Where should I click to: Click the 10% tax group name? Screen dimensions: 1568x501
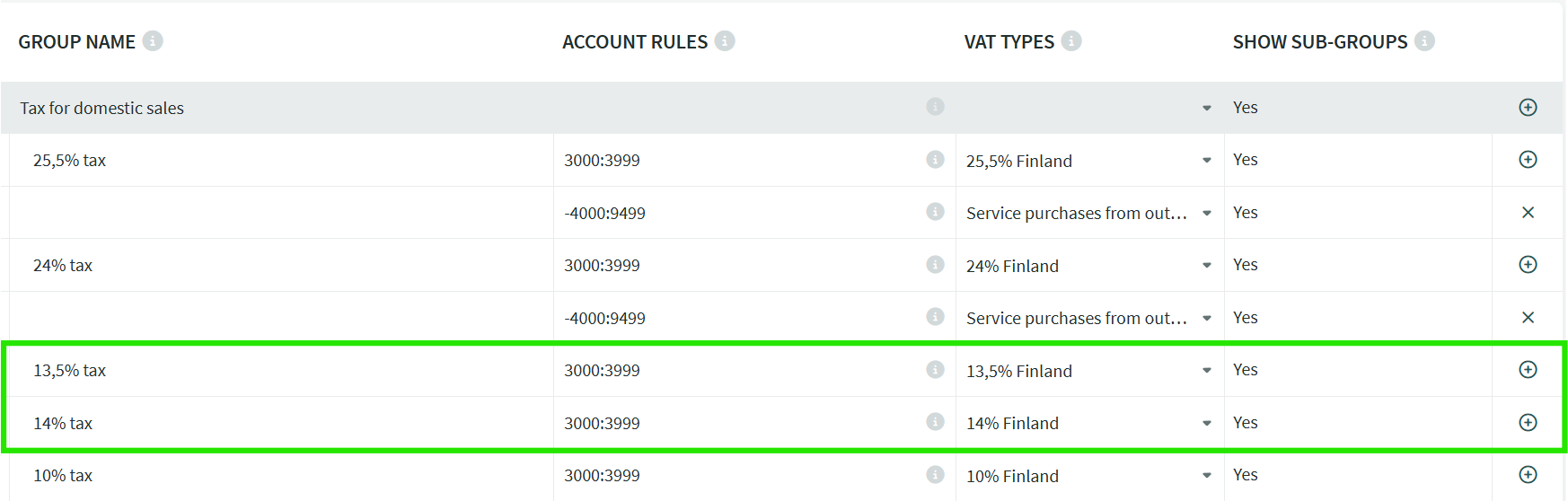(63, 476)
